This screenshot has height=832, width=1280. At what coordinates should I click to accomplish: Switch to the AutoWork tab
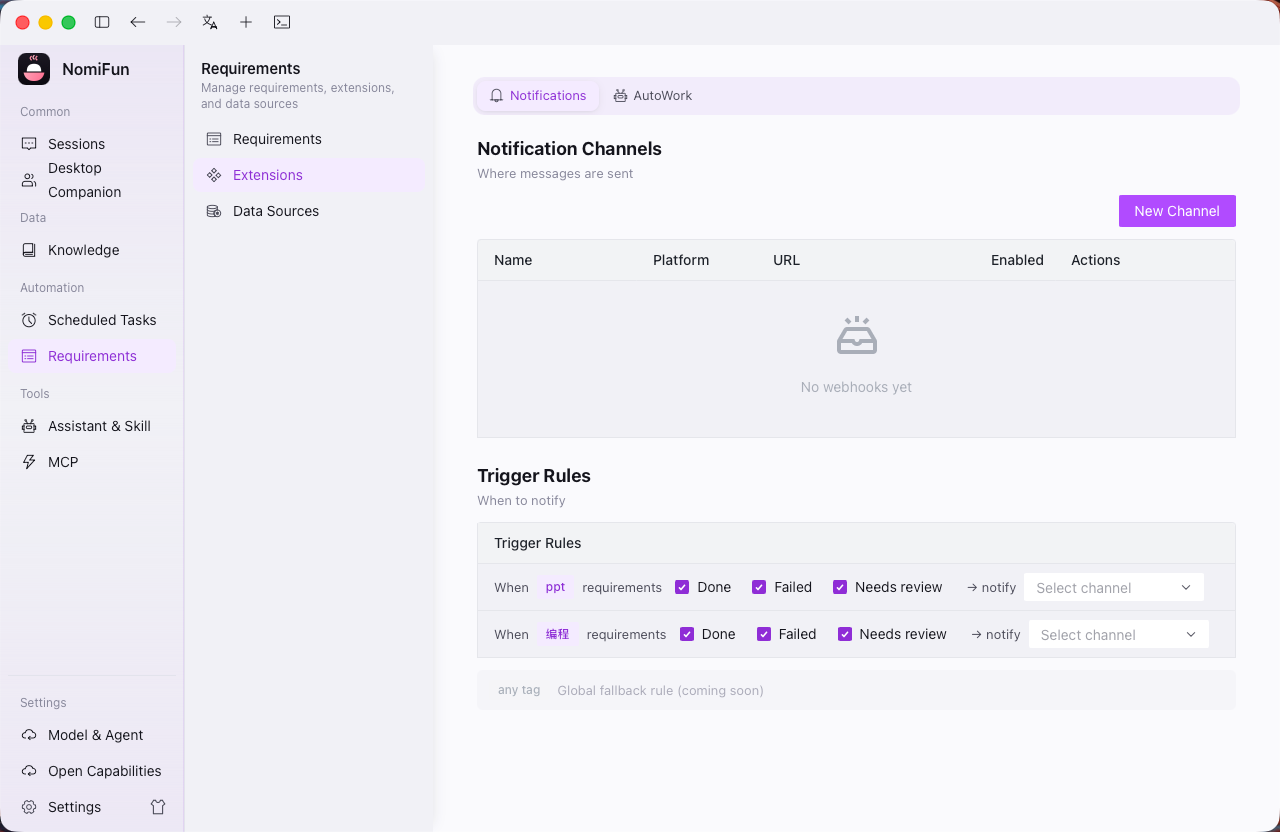point(653,96)
